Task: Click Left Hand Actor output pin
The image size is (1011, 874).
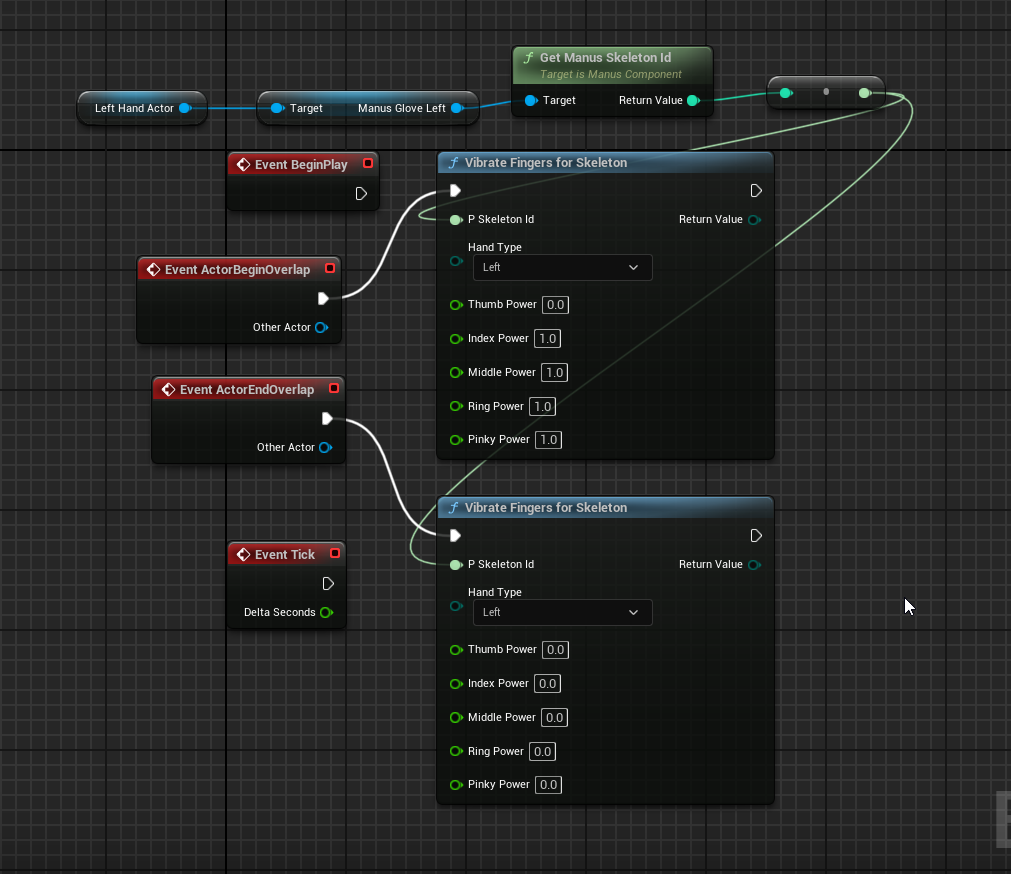Action: pyautogui.click(x=185, y=108)
